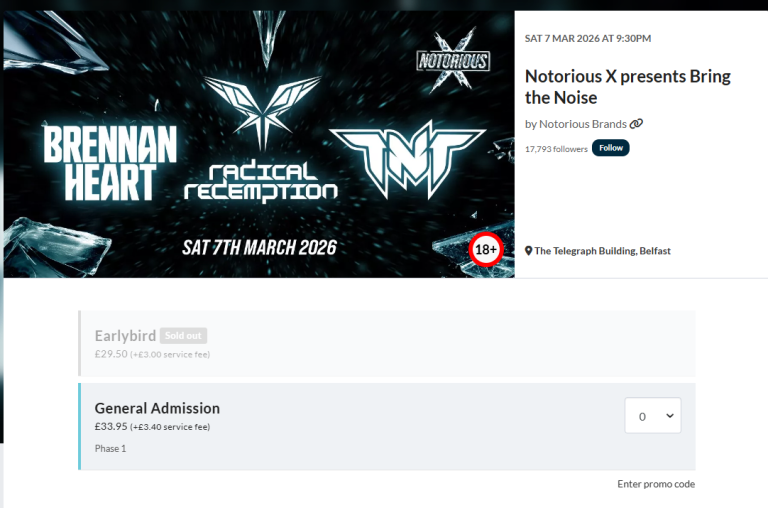Click the location pin icon
The width and height of the screenshot is (768, 508).
[x=529, y=251]
